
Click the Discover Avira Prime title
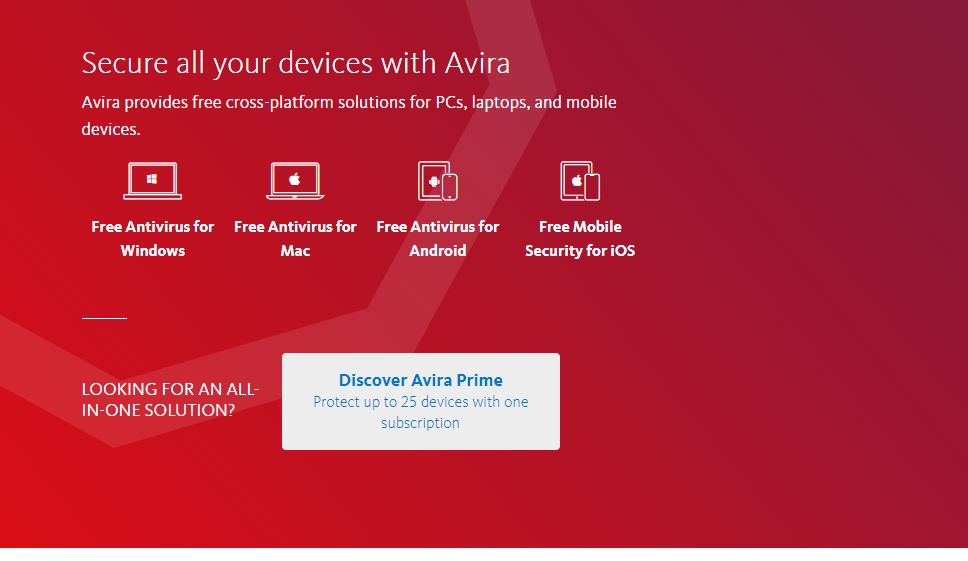click(x=421, y=380)
